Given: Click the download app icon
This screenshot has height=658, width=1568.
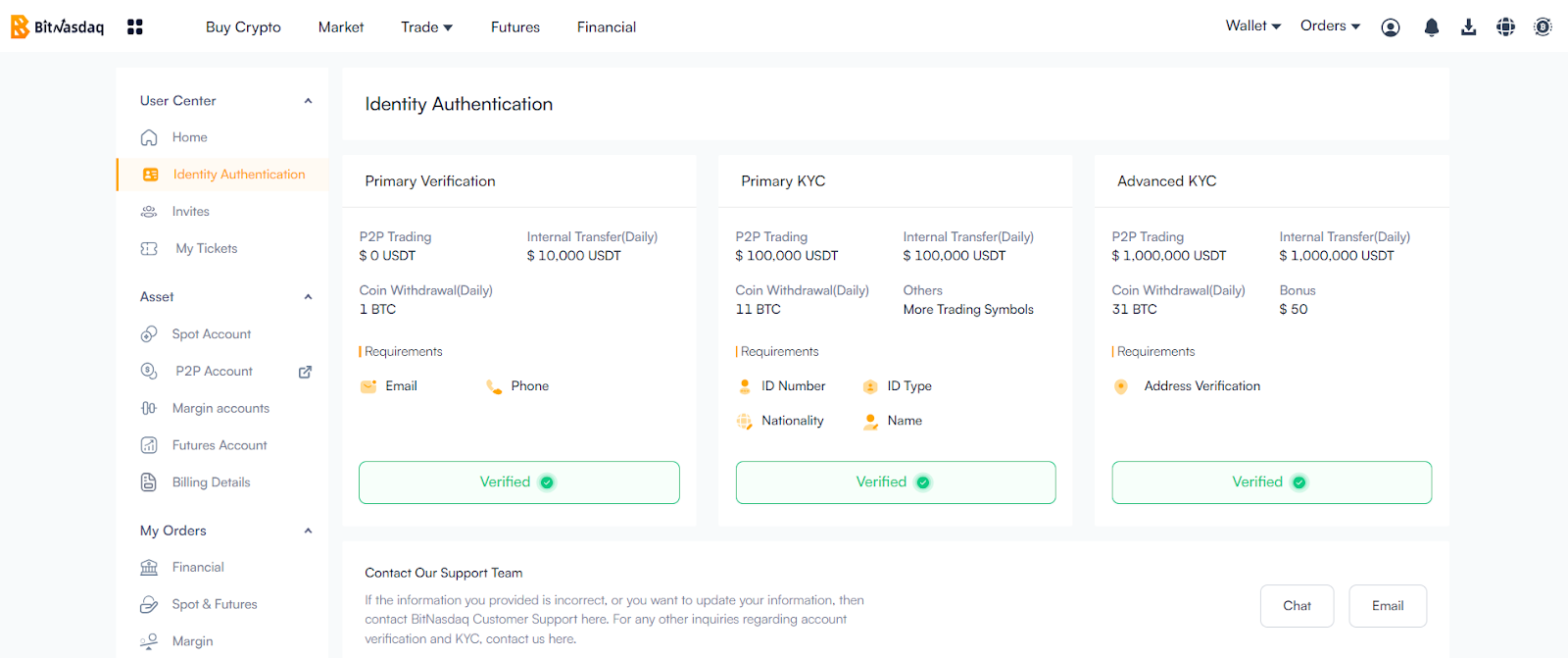Looking at the screenshot, I should click(1468, 27).
